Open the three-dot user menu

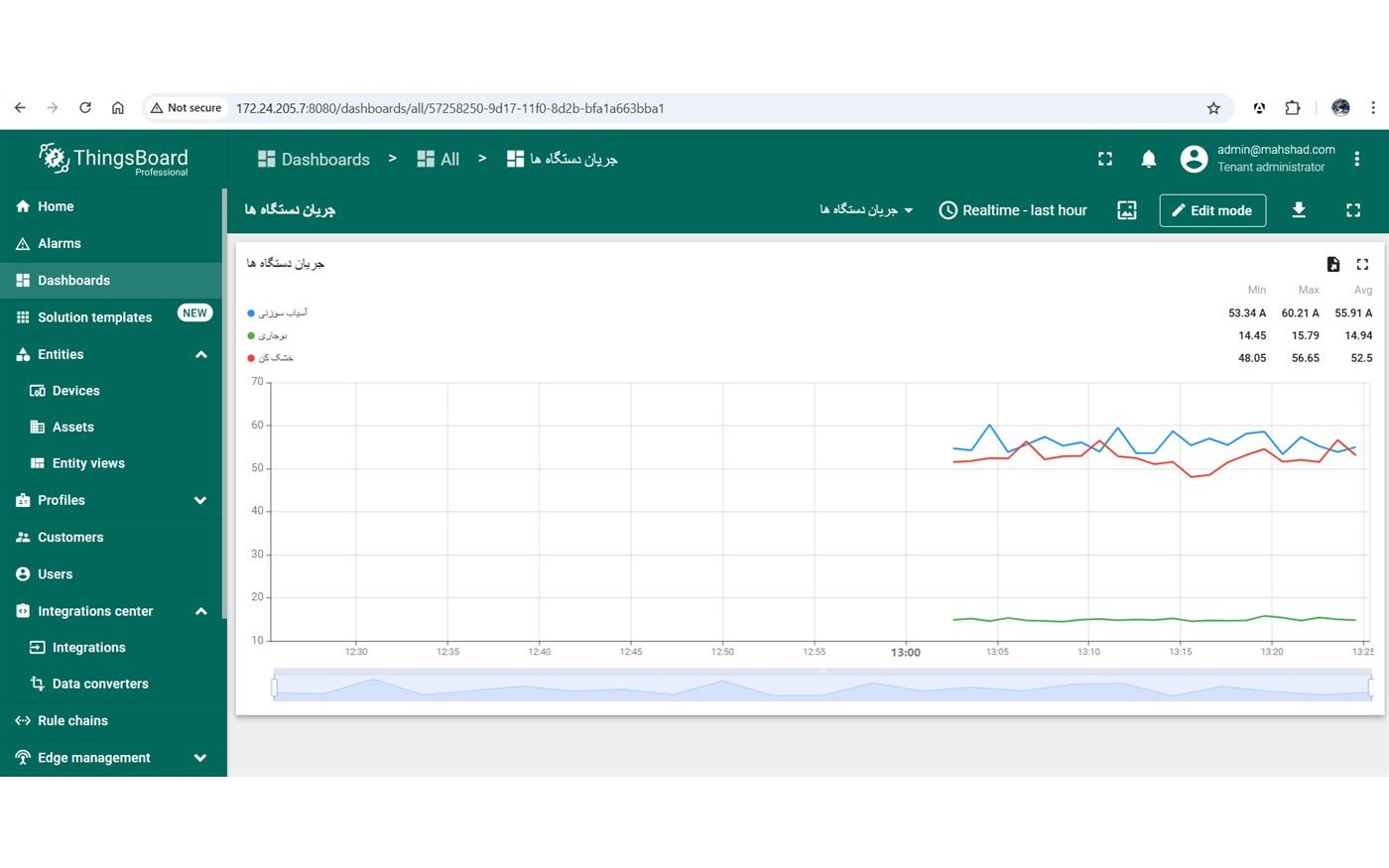pyautogui.click(x=1356, y=159)
